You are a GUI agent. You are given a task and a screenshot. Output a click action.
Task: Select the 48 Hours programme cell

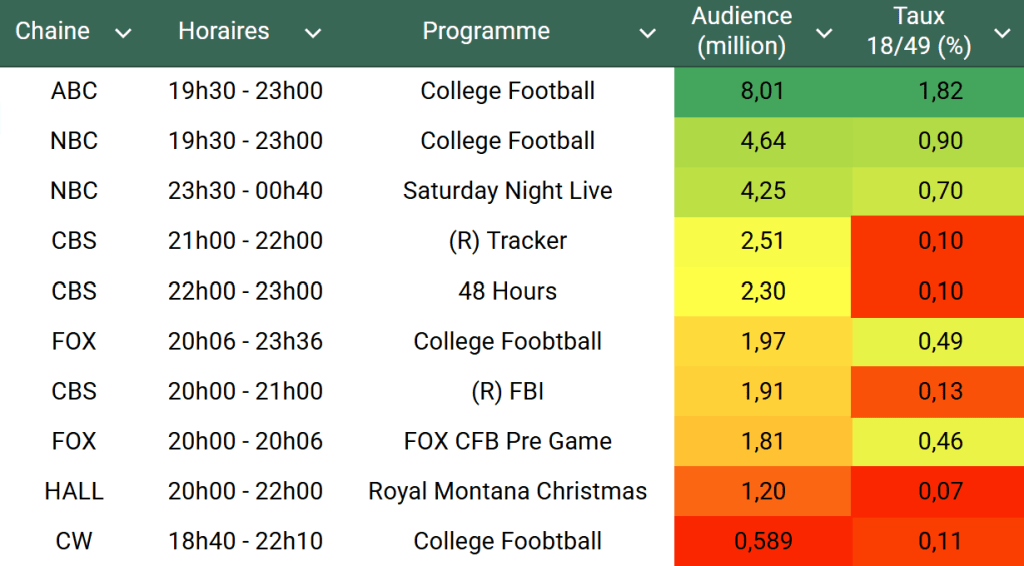[x=507, y=291]
